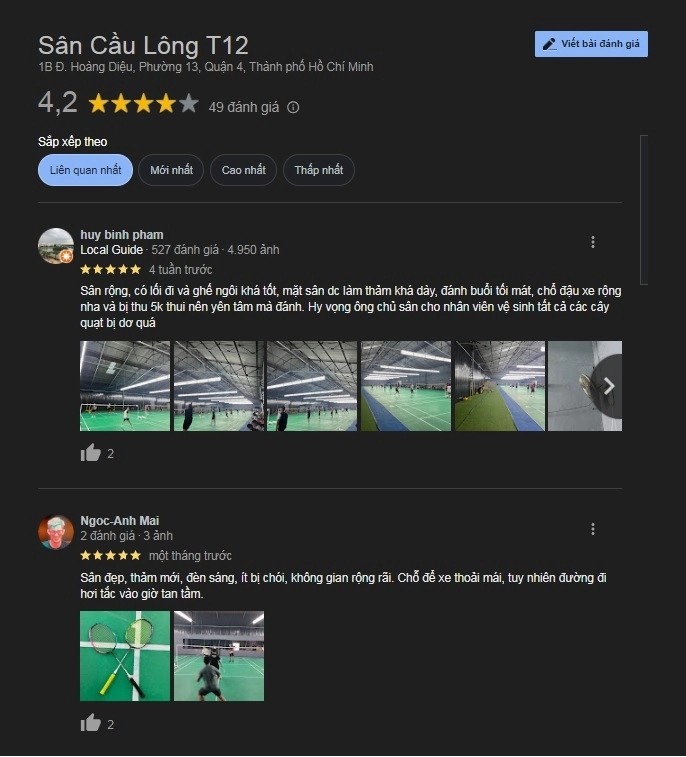Click huy binh pham's profile avatar
The width and height of the screenshot is (686, 757).
pyautogui.click(x=56, y=246)
